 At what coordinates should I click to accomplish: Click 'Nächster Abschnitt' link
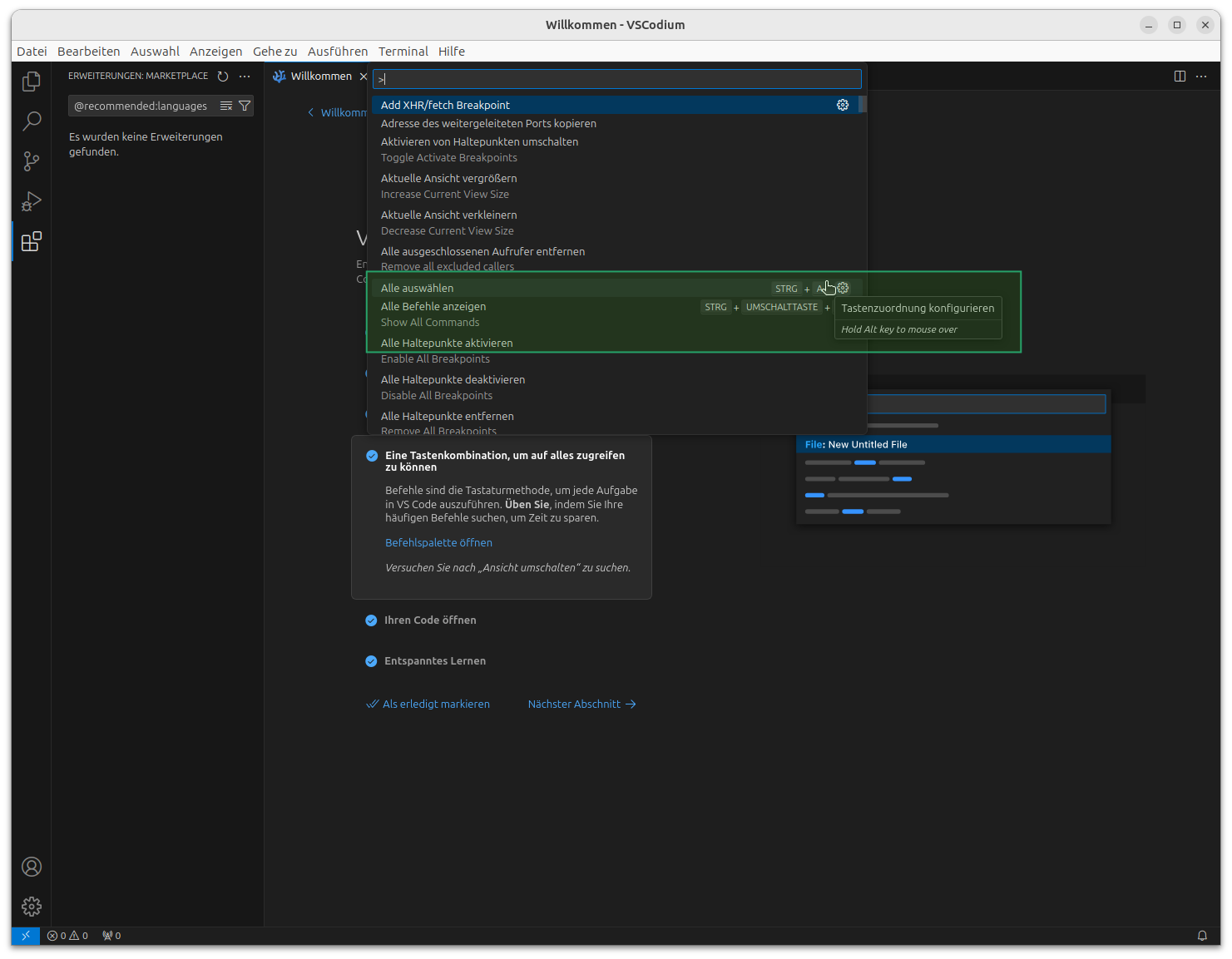pyautogui.click(x=581, y=704)
